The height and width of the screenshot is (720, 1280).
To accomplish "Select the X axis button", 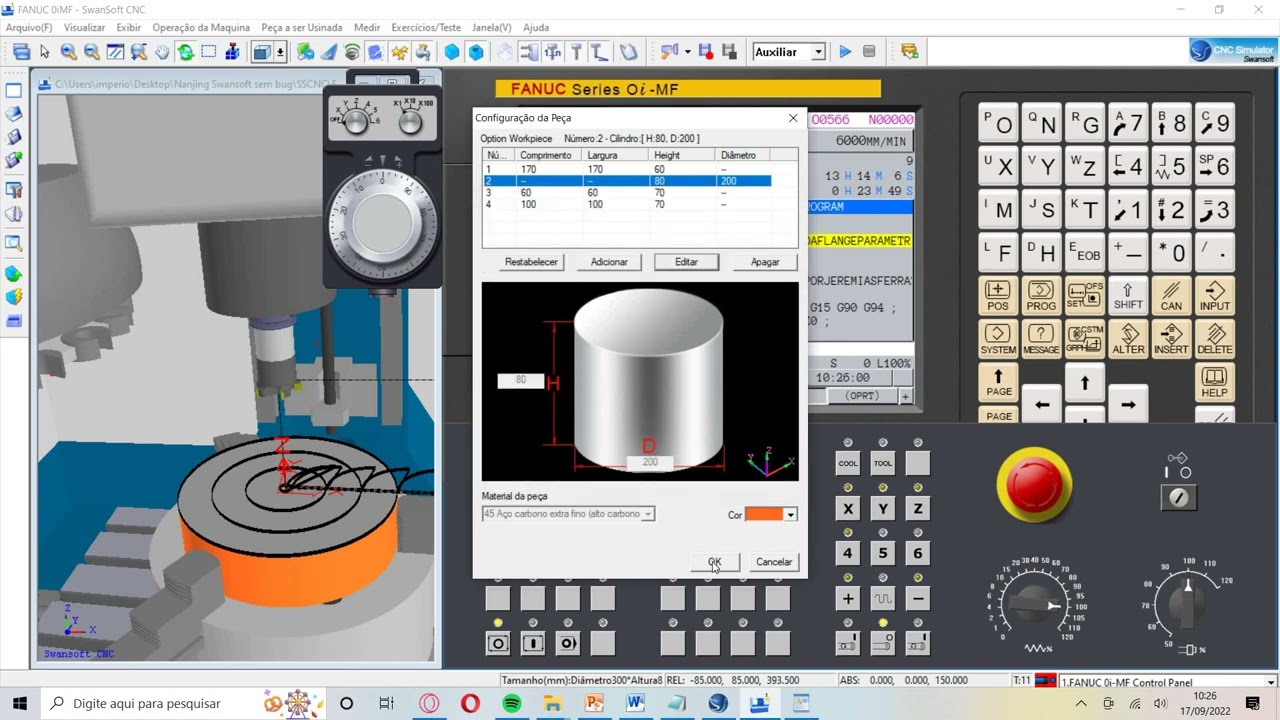I will coord(848,509).
